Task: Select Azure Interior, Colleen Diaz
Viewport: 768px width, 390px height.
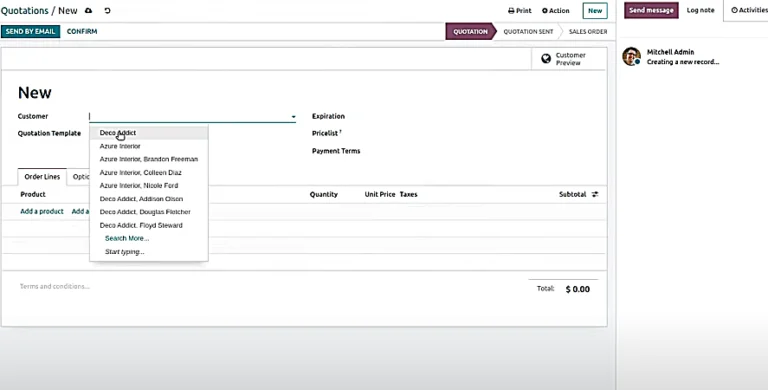Action: tap(149, 172)
